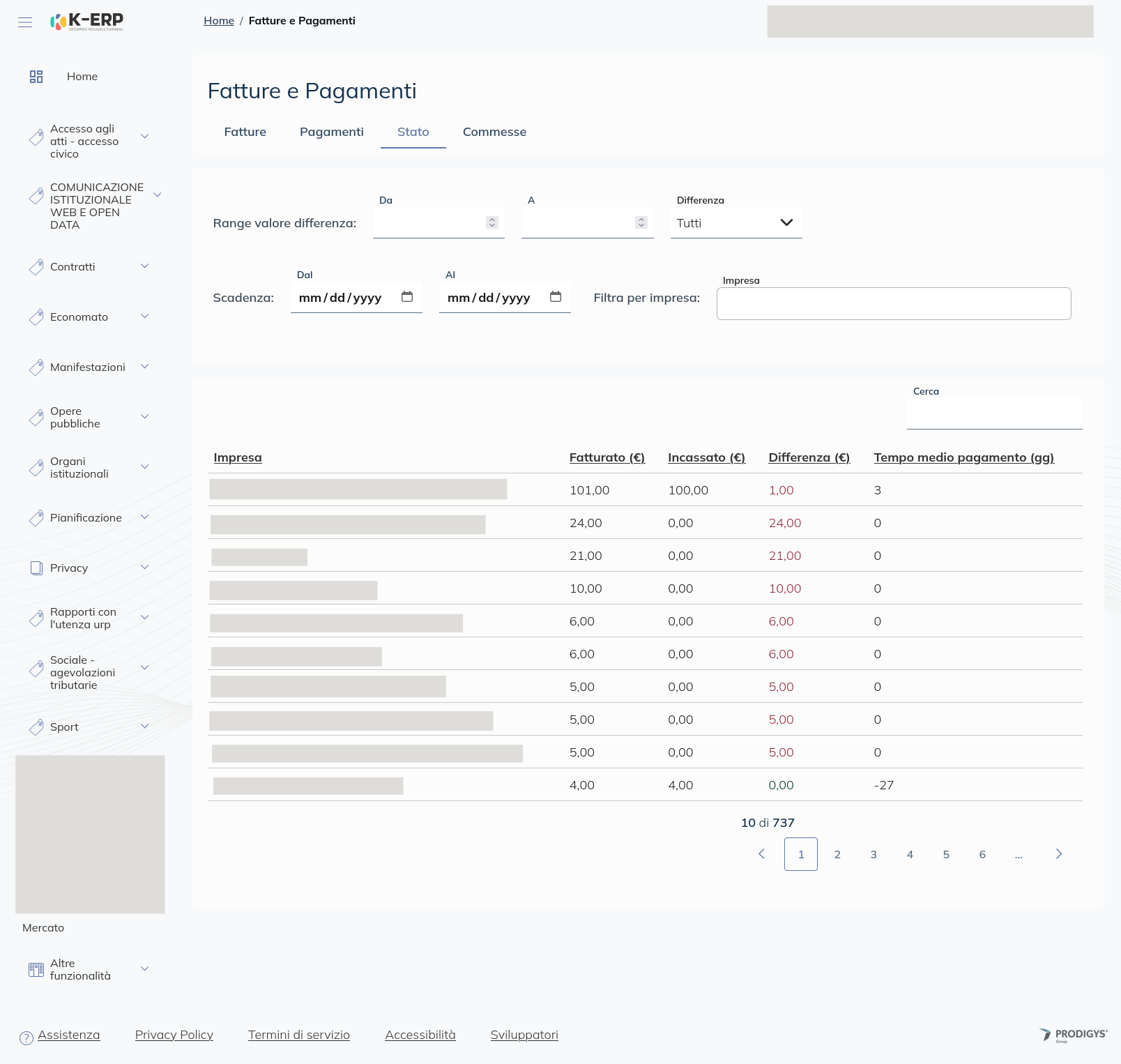The height and width of the screenshot is (1064, 1121).
Task: Go to next page arrow
Action: tap(1058, 854)
